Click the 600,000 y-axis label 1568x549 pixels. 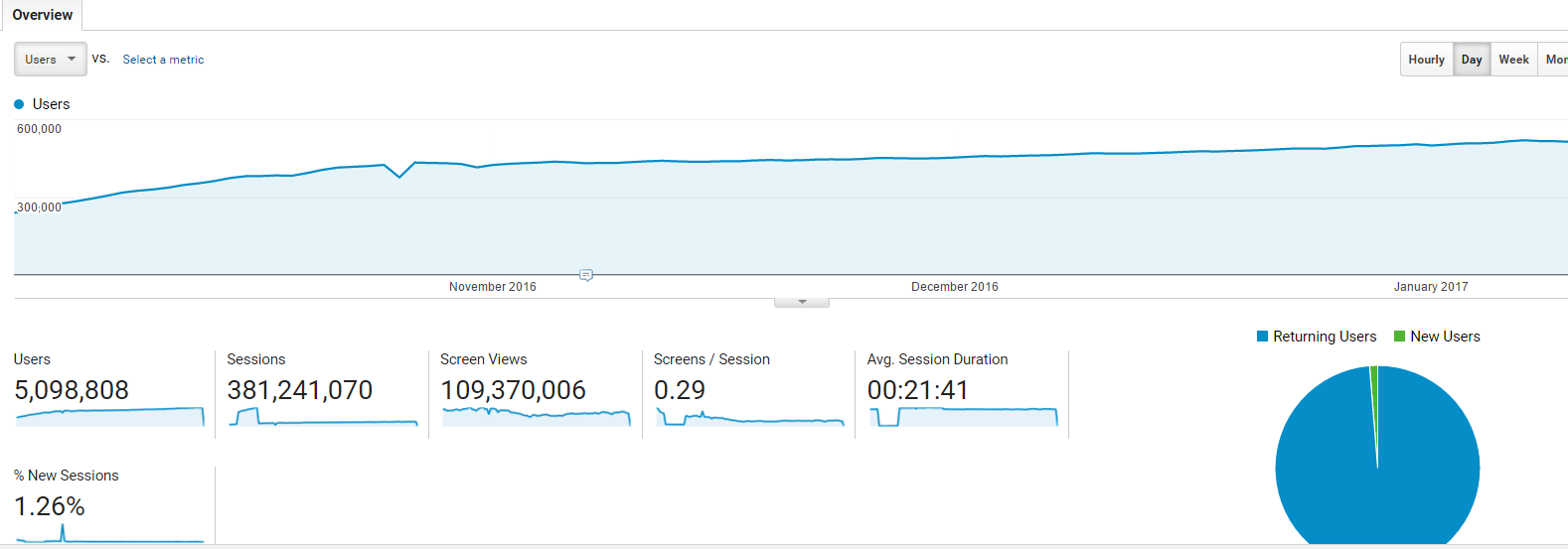click(39, 129)
